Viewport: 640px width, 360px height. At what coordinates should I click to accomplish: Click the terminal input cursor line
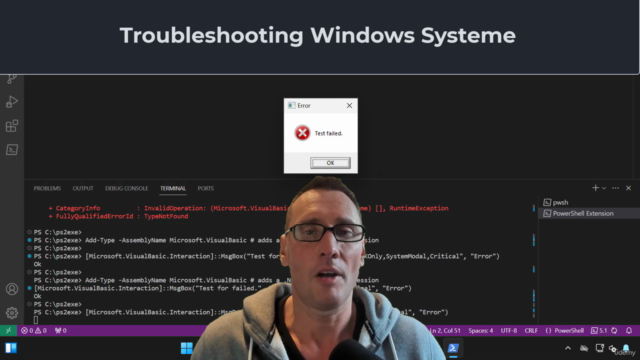pyautogui.click(x=36, y=320)
